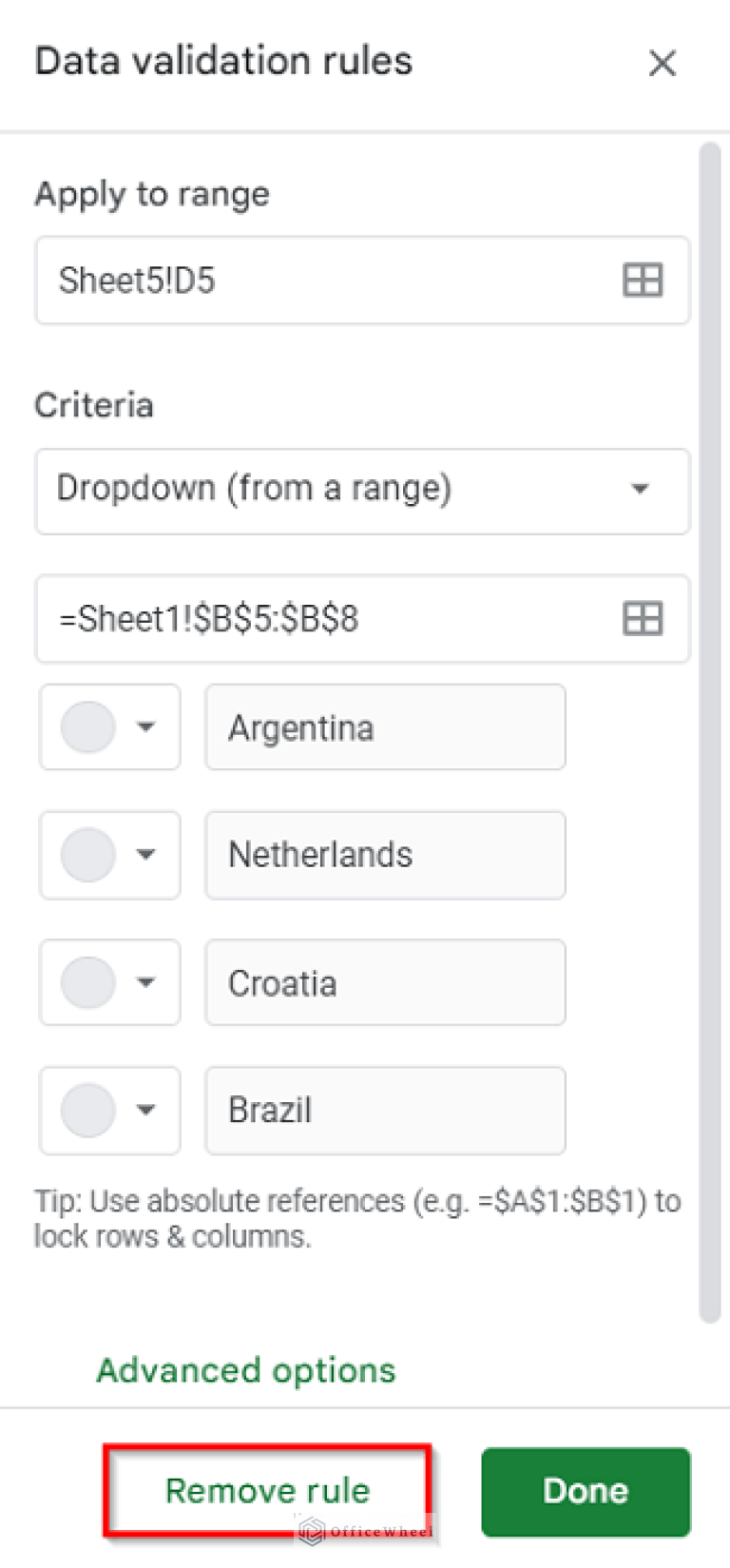
Task: Expand the color dropdown arrow beside Brazil
Action: coord(145,1111)
